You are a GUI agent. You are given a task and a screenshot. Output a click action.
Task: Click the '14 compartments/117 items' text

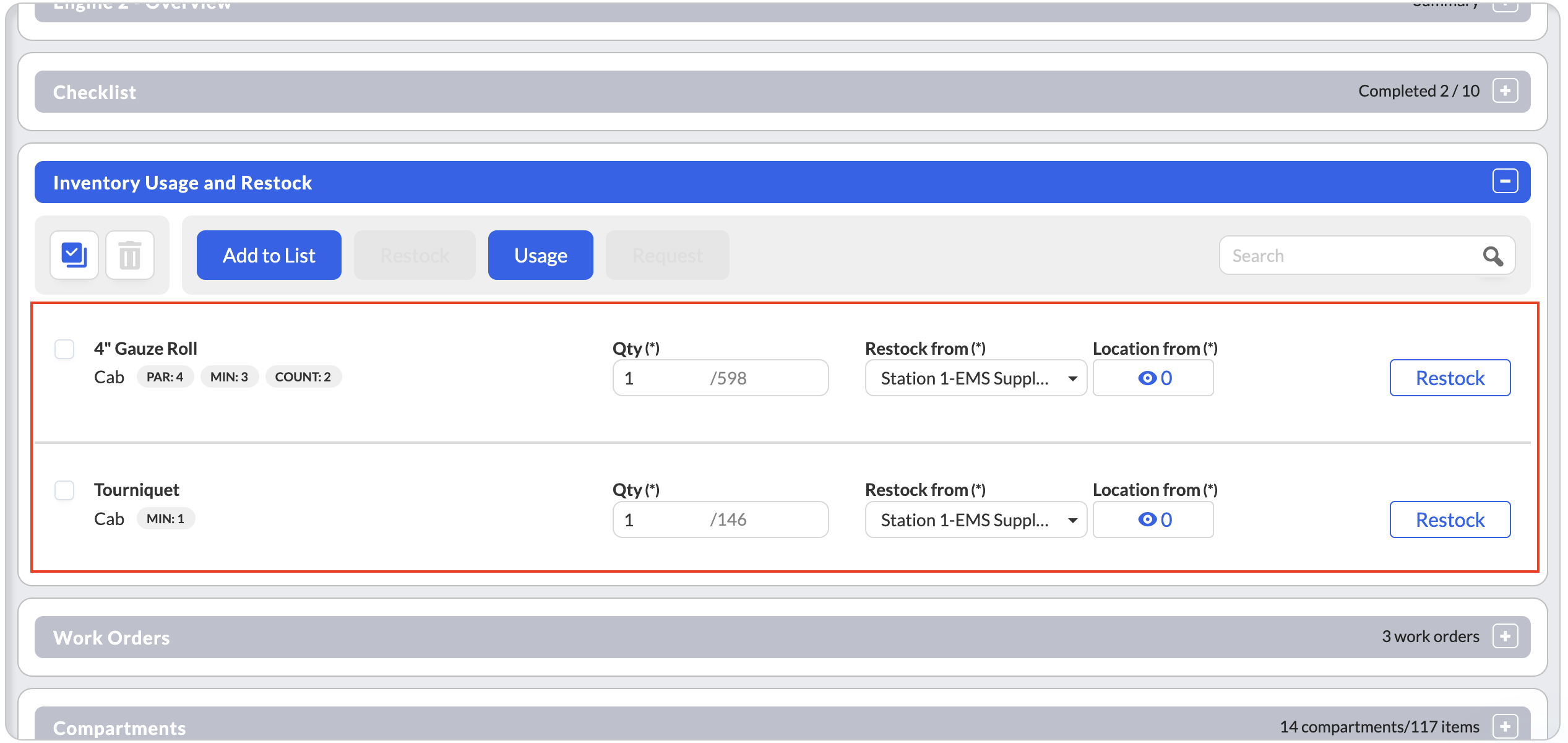tap(1379, 727)
